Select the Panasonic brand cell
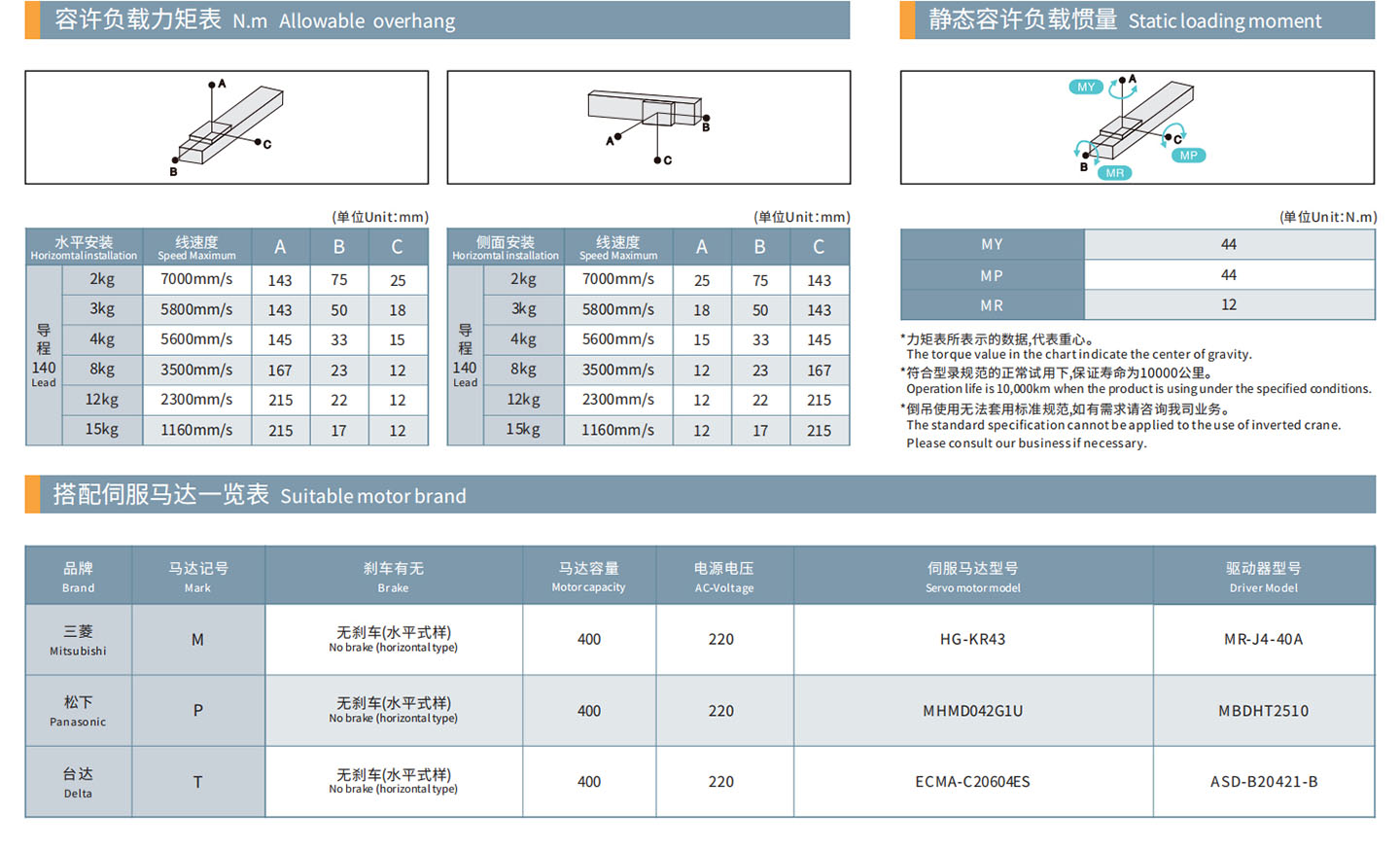 tap(79, 711)
